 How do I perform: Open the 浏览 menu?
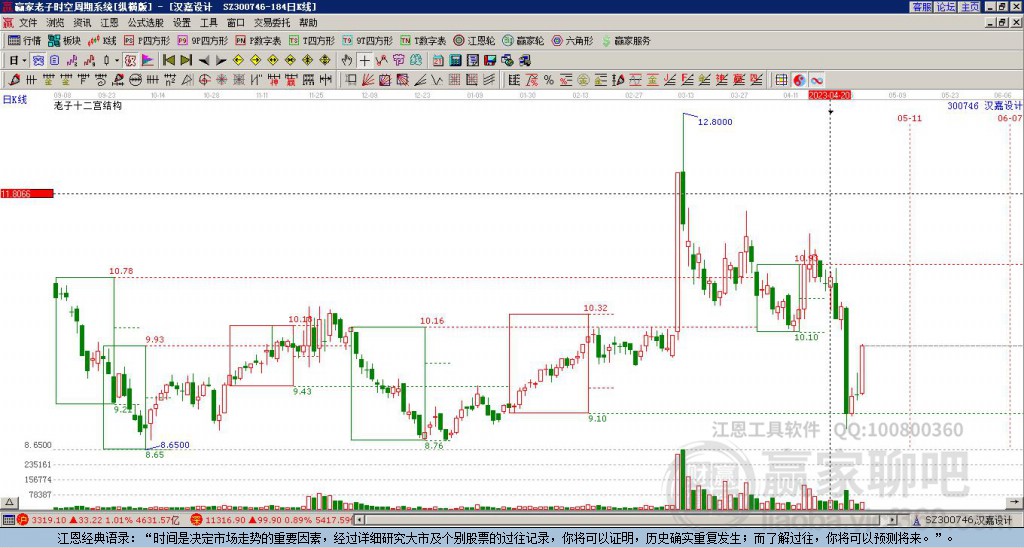point(56,23)
